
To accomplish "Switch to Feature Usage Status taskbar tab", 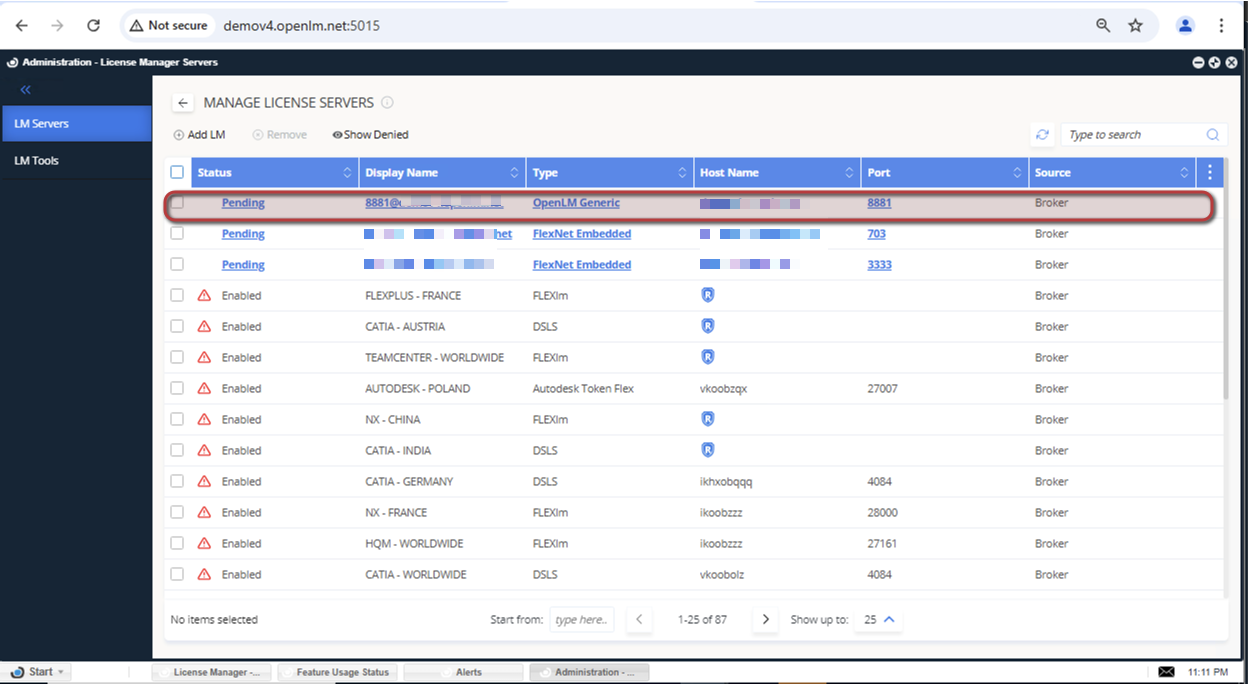I will click(x=336, y=672).
